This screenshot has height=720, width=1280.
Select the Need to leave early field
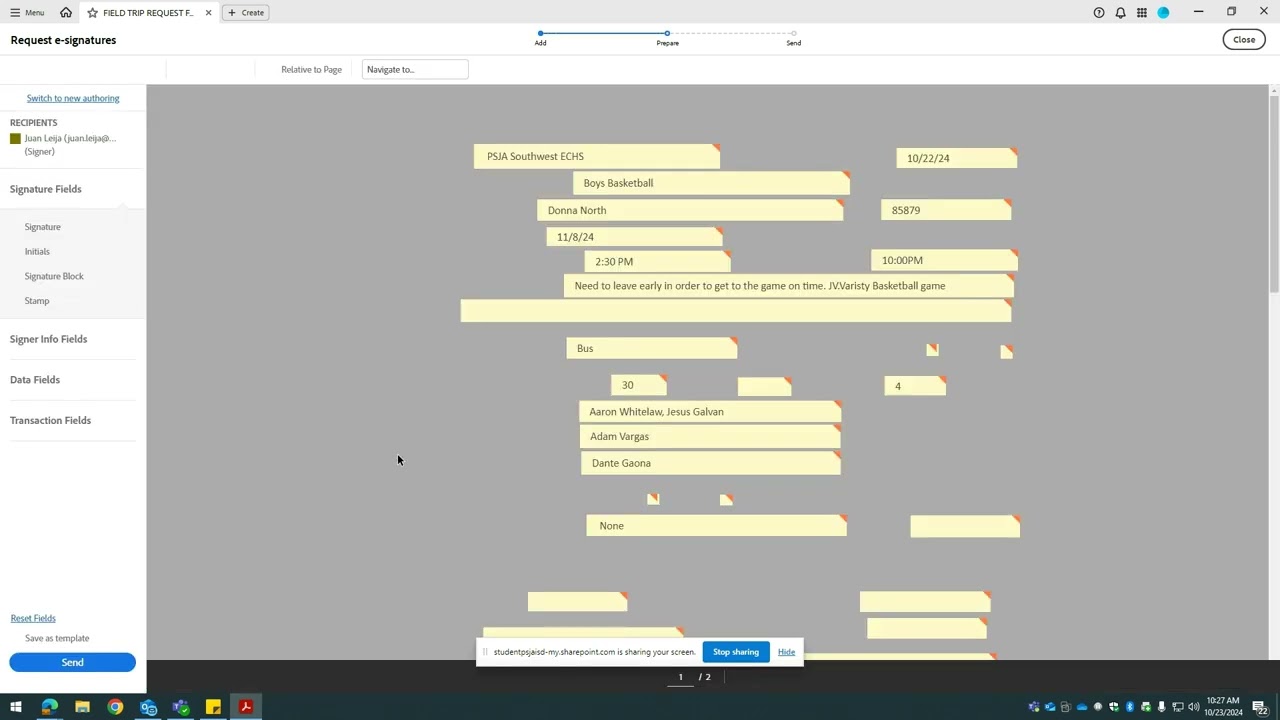pyautogui.click(x=788, y=286)
